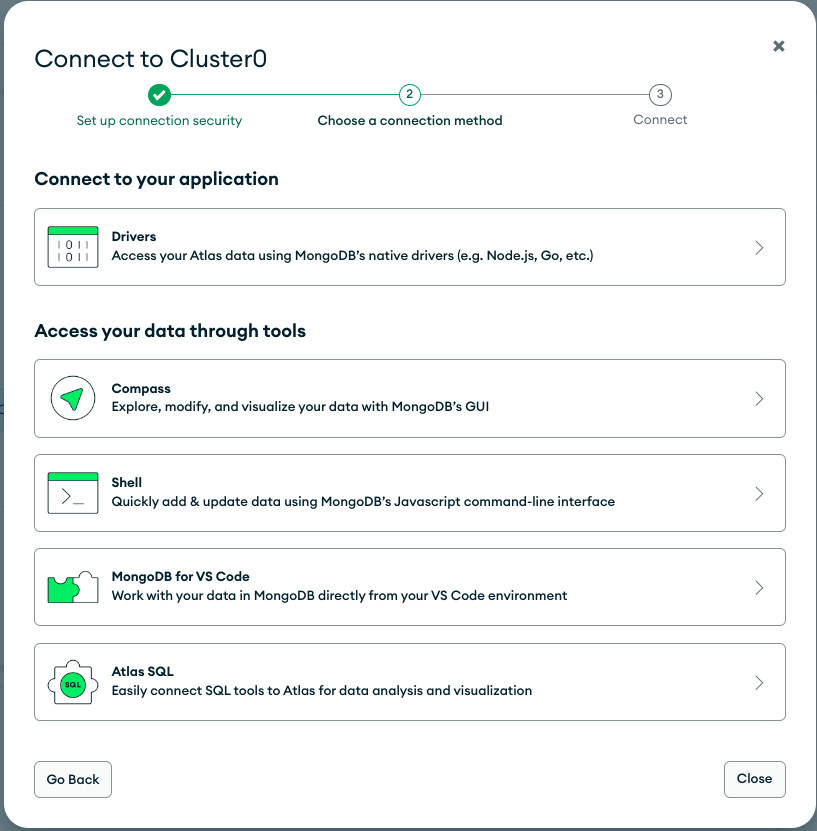
Task: Click the Go Back button
Action: tap(73, 779)
